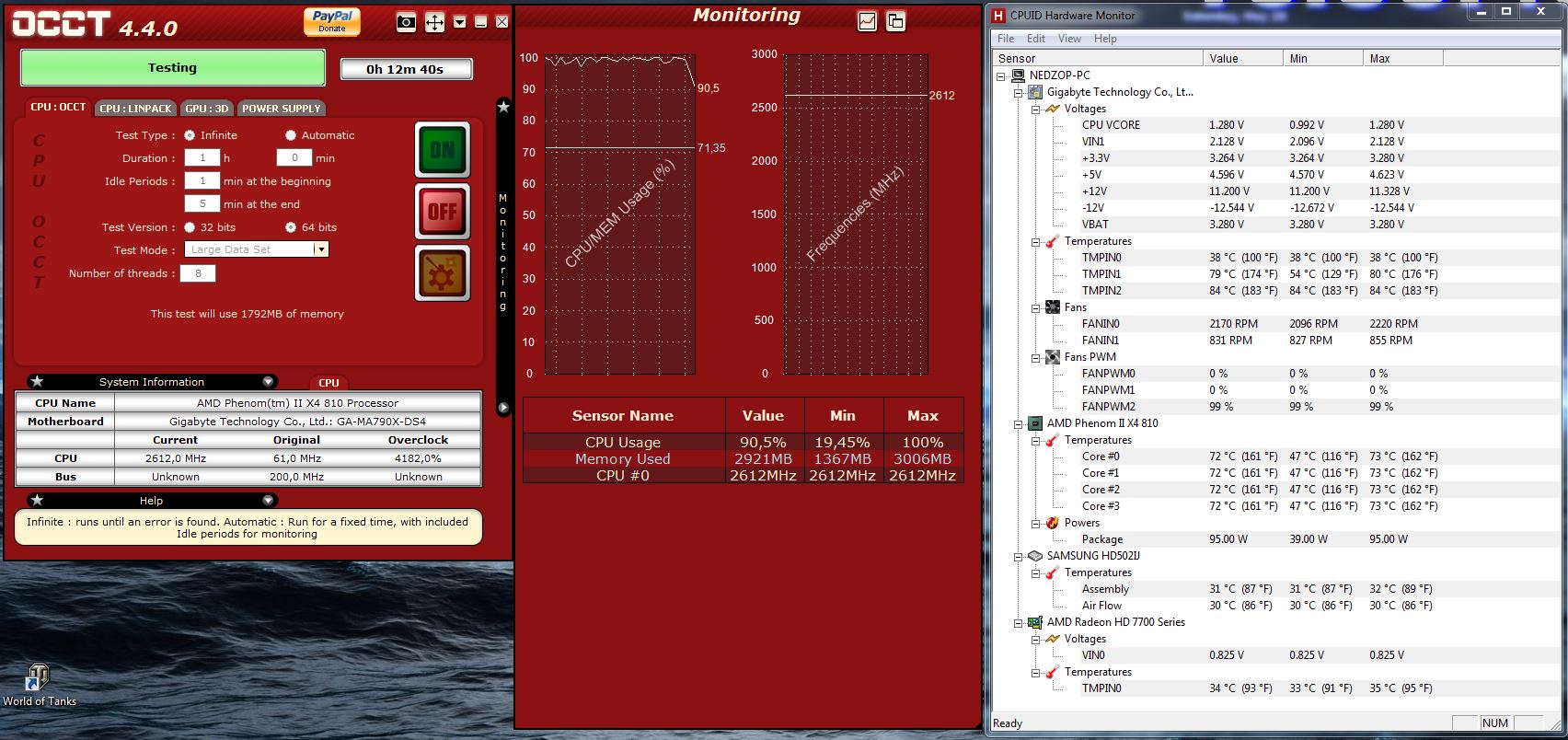Open the POWER SUPPLY tab

(282, 109)
